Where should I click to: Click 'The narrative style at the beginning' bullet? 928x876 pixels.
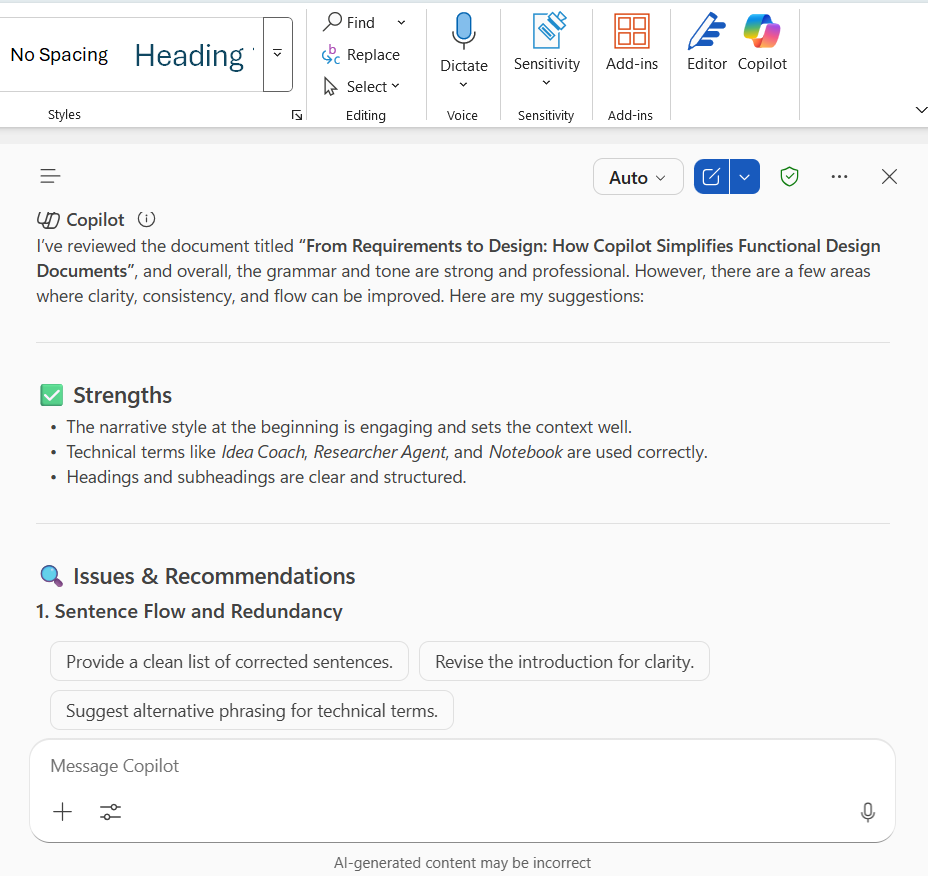click(349, 427)
